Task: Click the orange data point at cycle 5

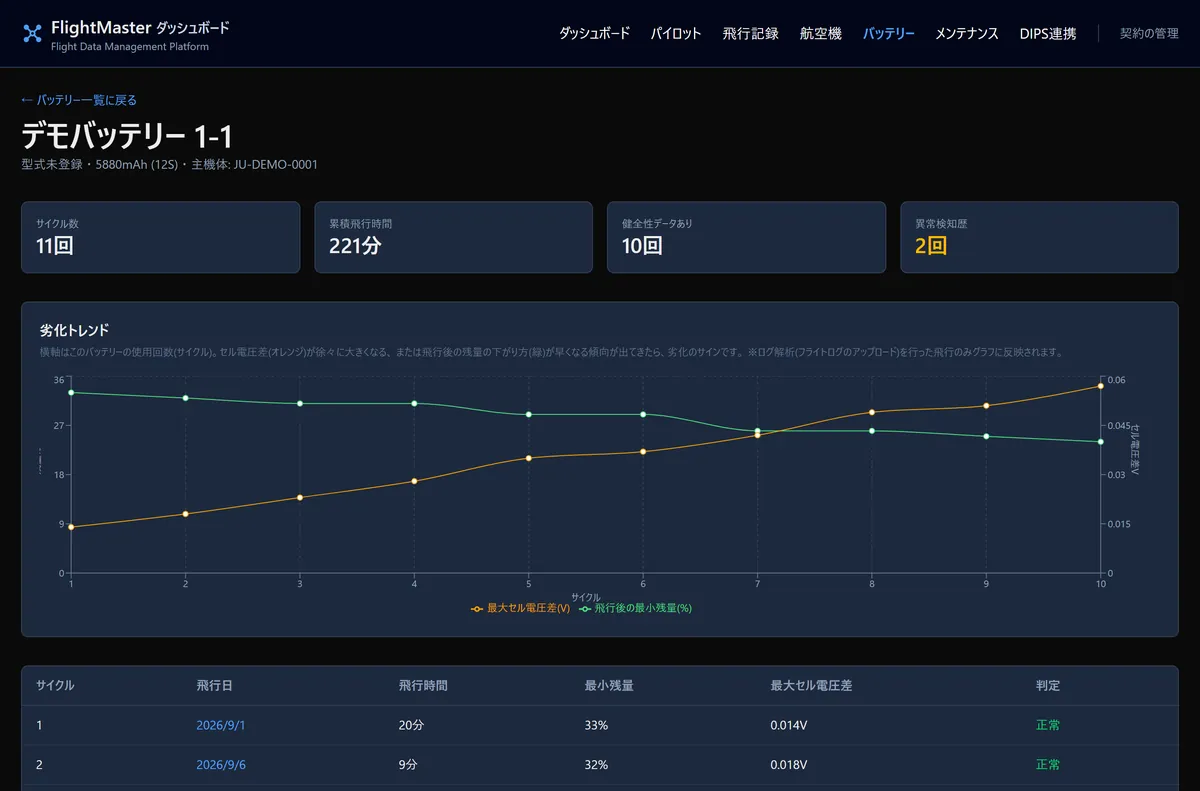Action: [529, 458]
